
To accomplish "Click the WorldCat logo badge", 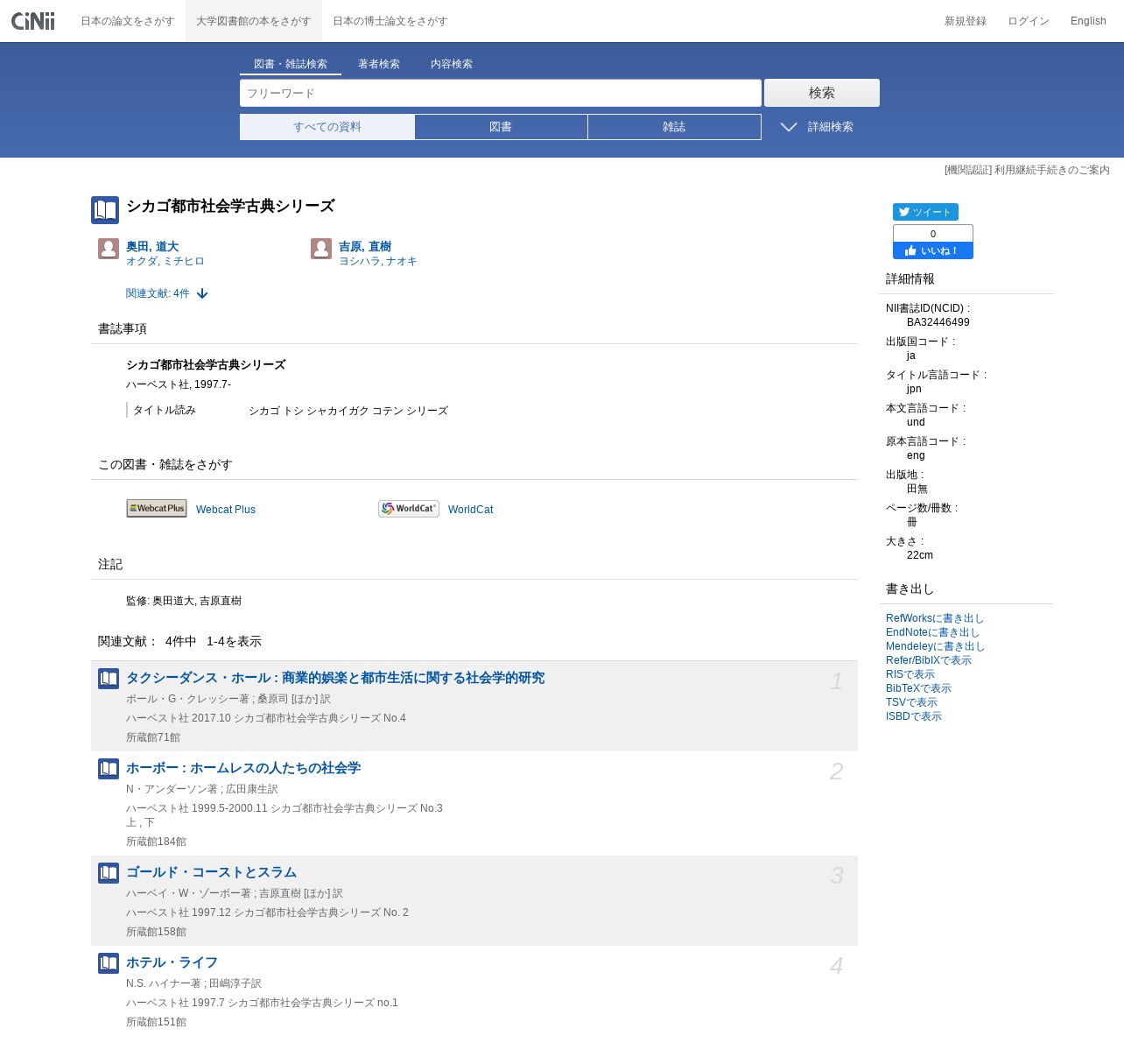I will click(x=409, y=508).
